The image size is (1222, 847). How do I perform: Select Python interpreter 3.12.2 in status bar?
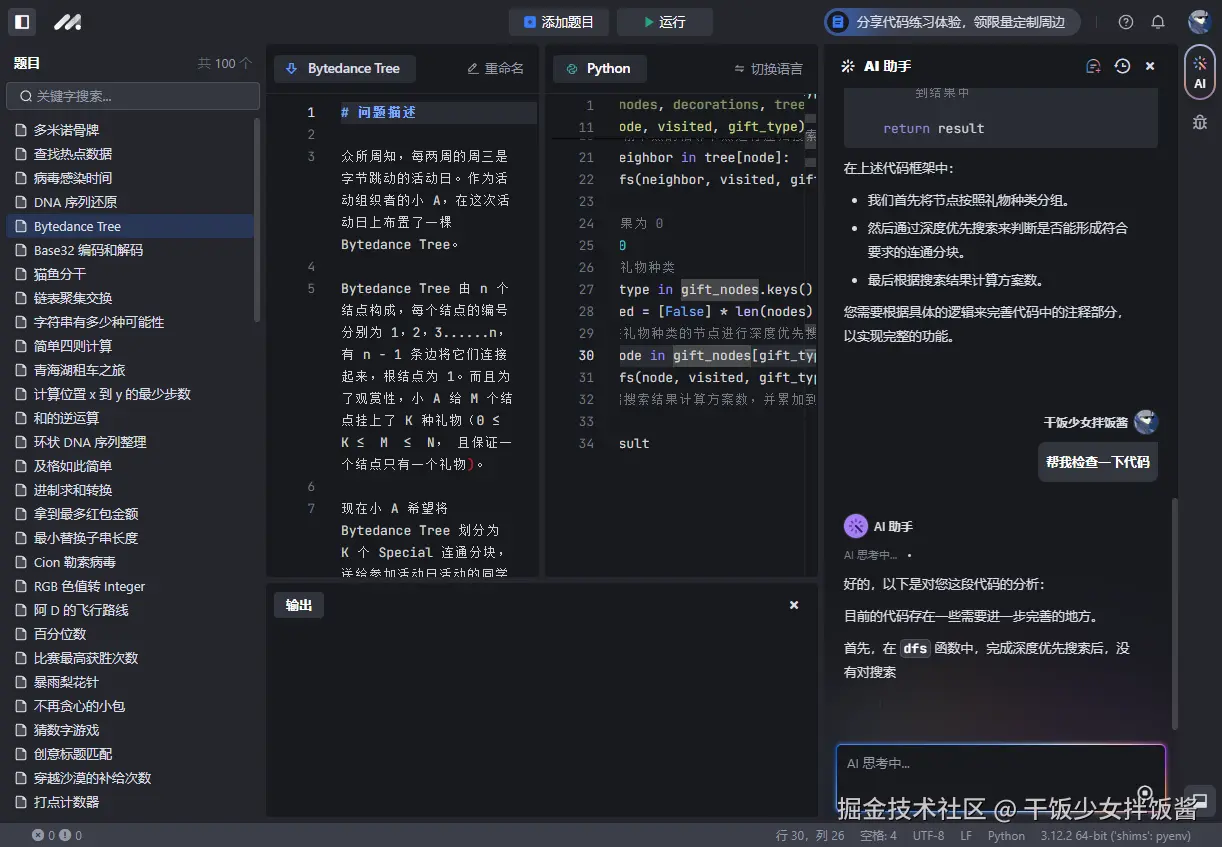[1115, 836]
